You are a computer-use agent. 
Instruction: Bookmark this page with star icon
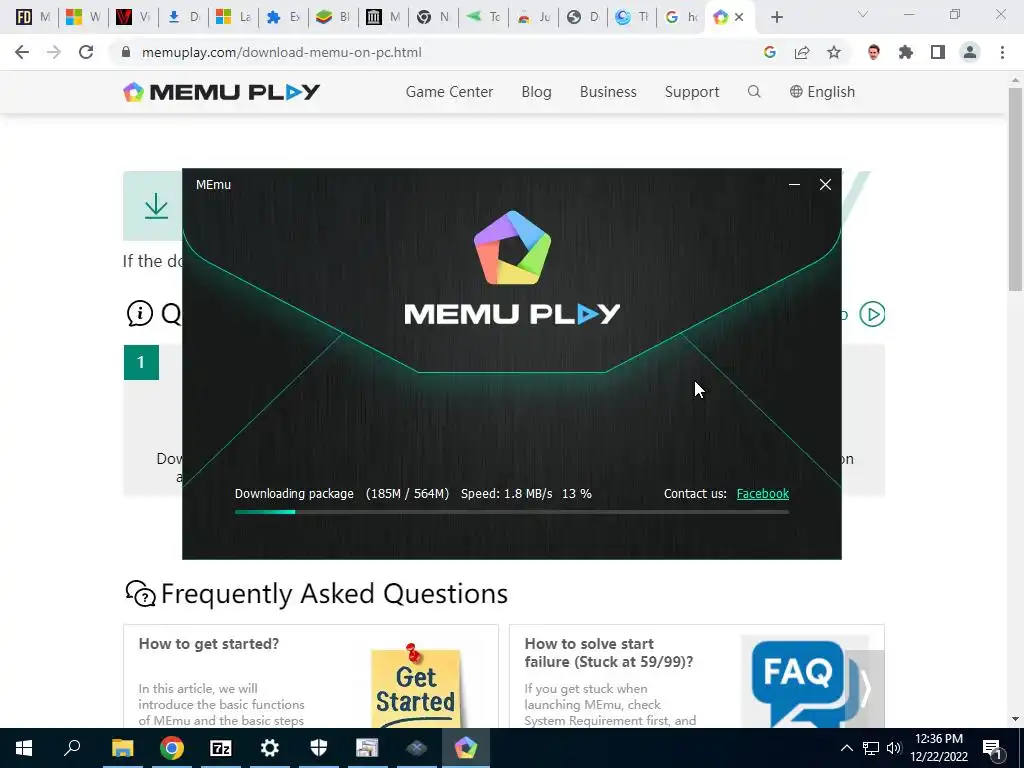(834, 52)
